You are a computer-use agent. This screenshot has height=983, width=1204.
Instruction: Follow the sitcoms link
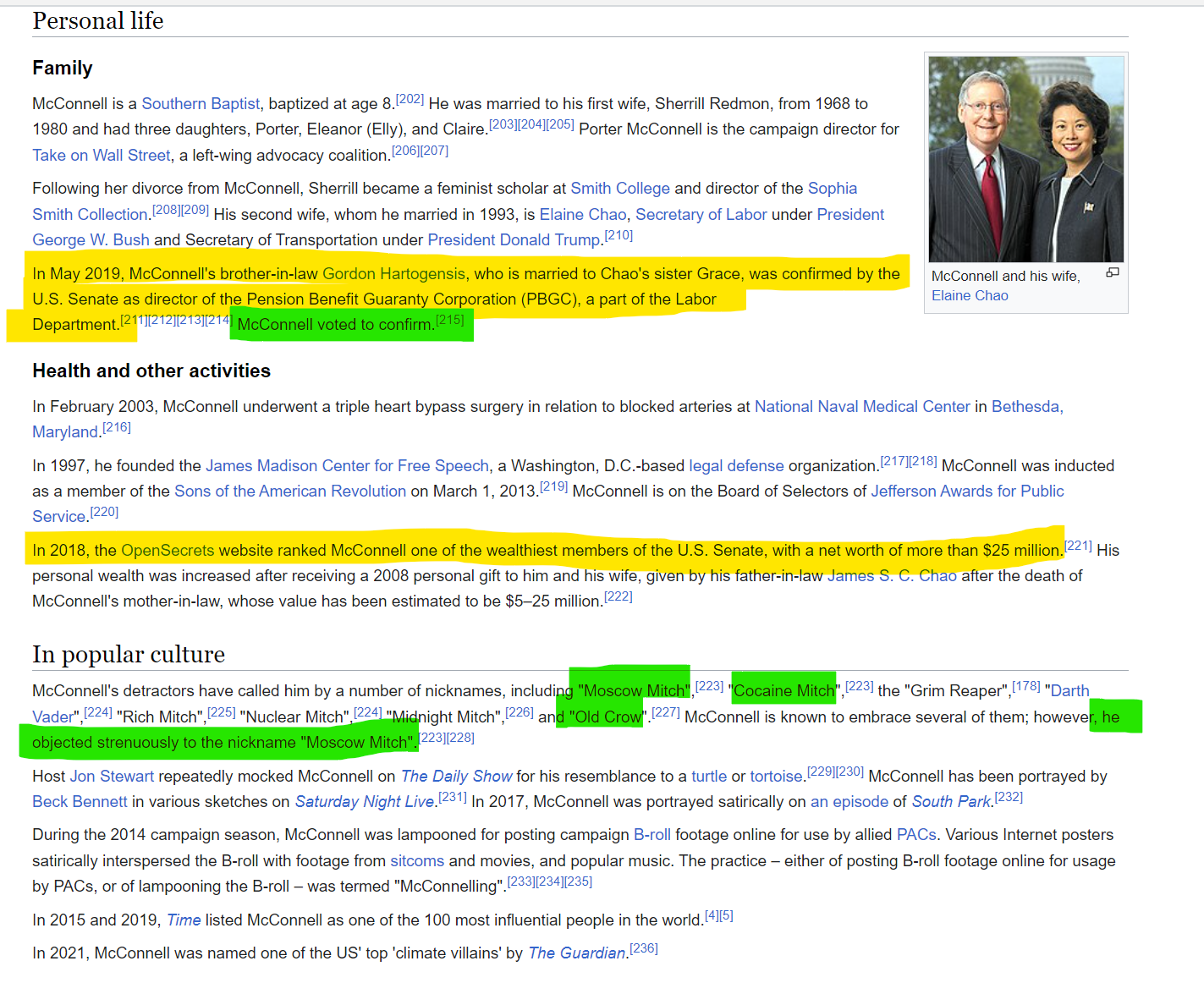(417, 860)
